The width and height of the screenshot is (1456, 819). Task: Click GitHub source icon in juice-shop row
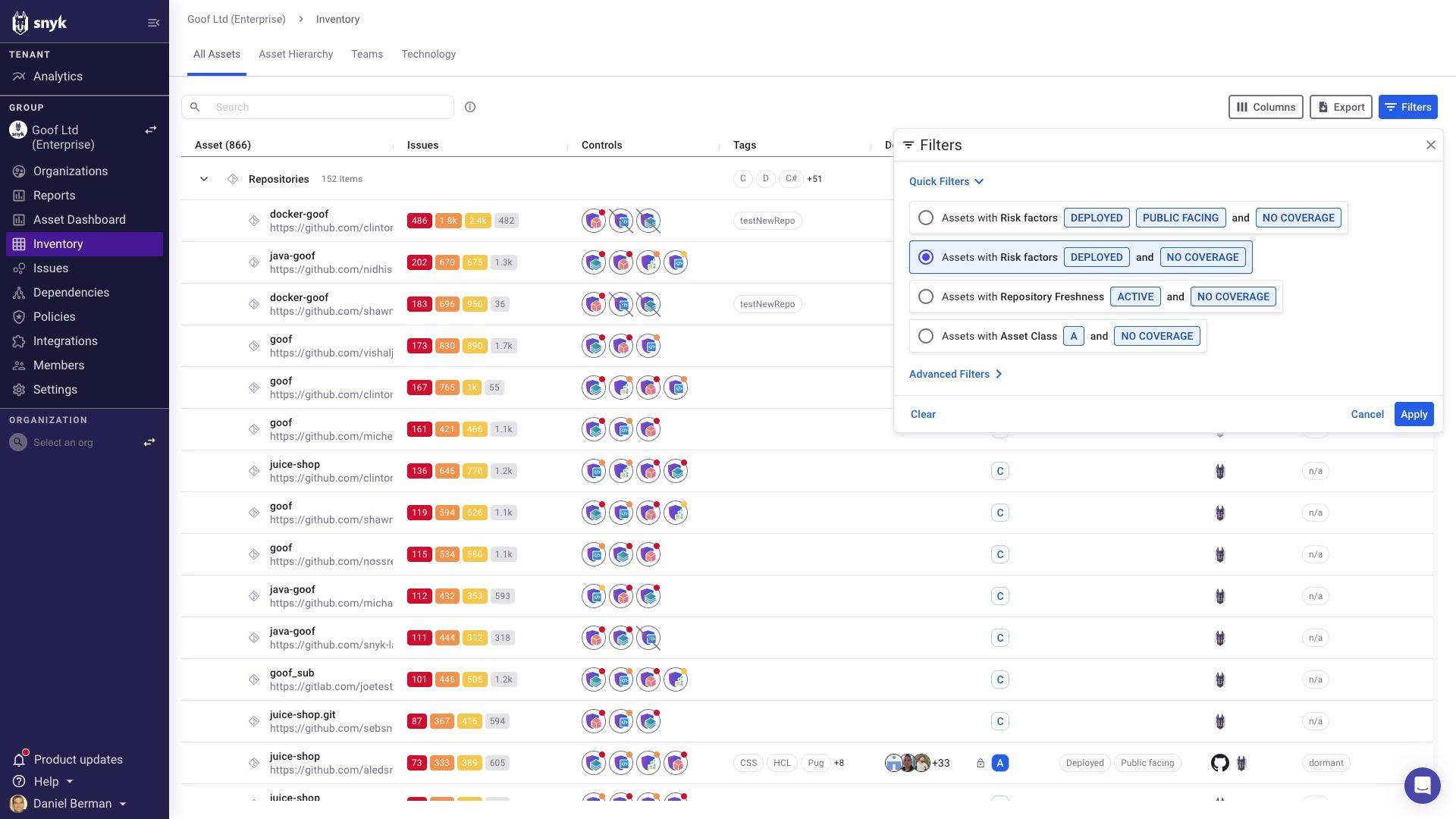coord(1219,763)
